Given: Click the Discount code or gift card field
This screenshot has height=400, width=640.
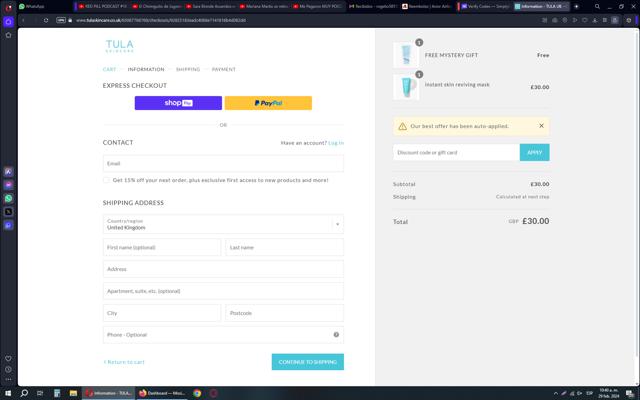Looking at the screenshot, I should point(456,152).
